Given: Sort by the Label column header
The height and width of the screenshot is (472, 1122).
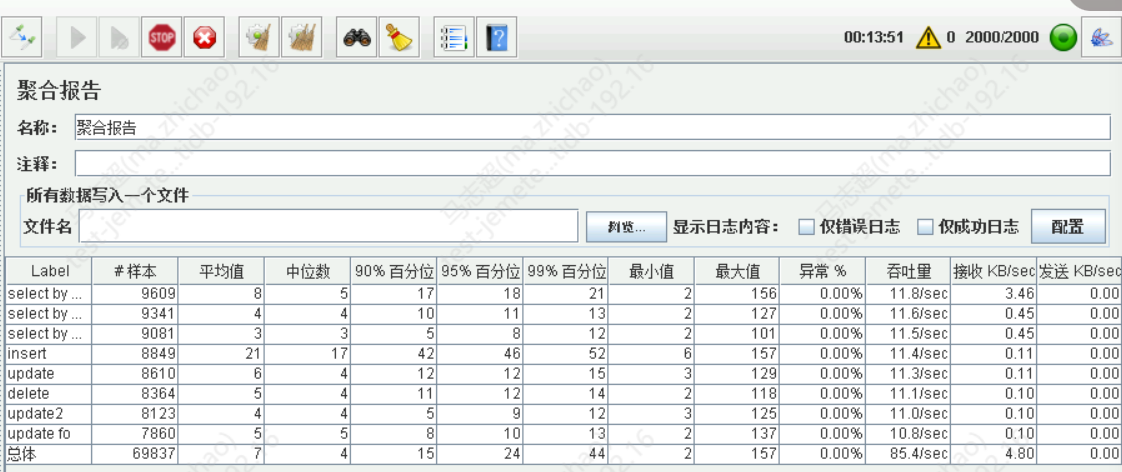Looking at the screenshot, I should pyautogui.click(x=49, y=271).
